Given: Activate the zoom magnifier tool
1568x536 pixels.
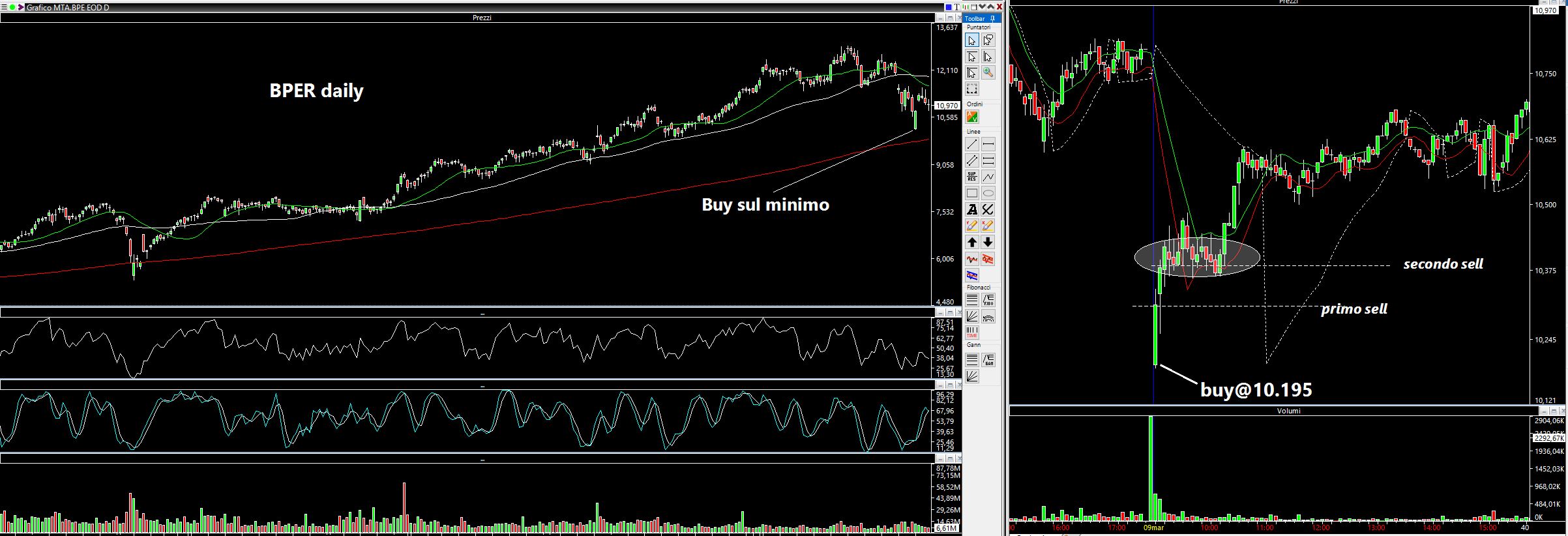Looking at the screenshot, I should (x=988, y=73).
